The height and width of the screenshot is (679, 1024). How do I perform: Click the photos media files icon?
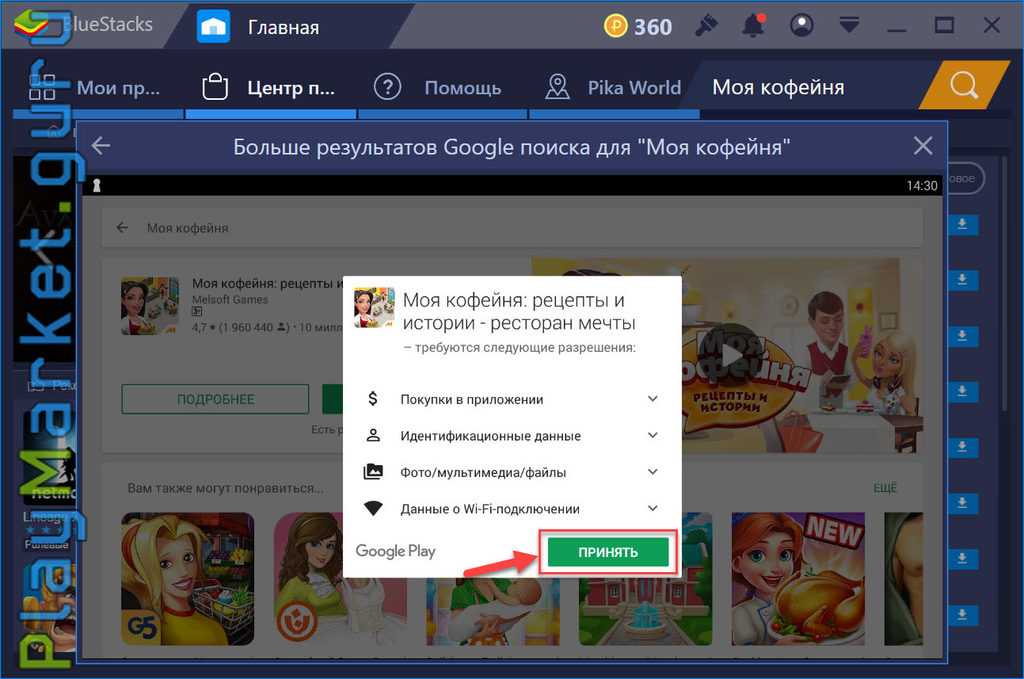click(x=373, y=472)
